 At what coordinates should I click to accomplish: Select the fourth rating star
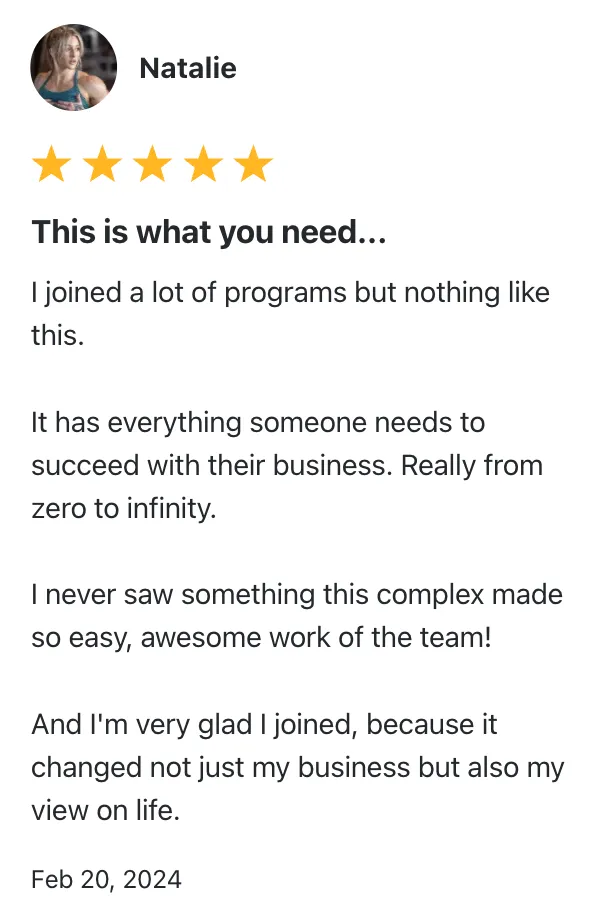(204, 164)
